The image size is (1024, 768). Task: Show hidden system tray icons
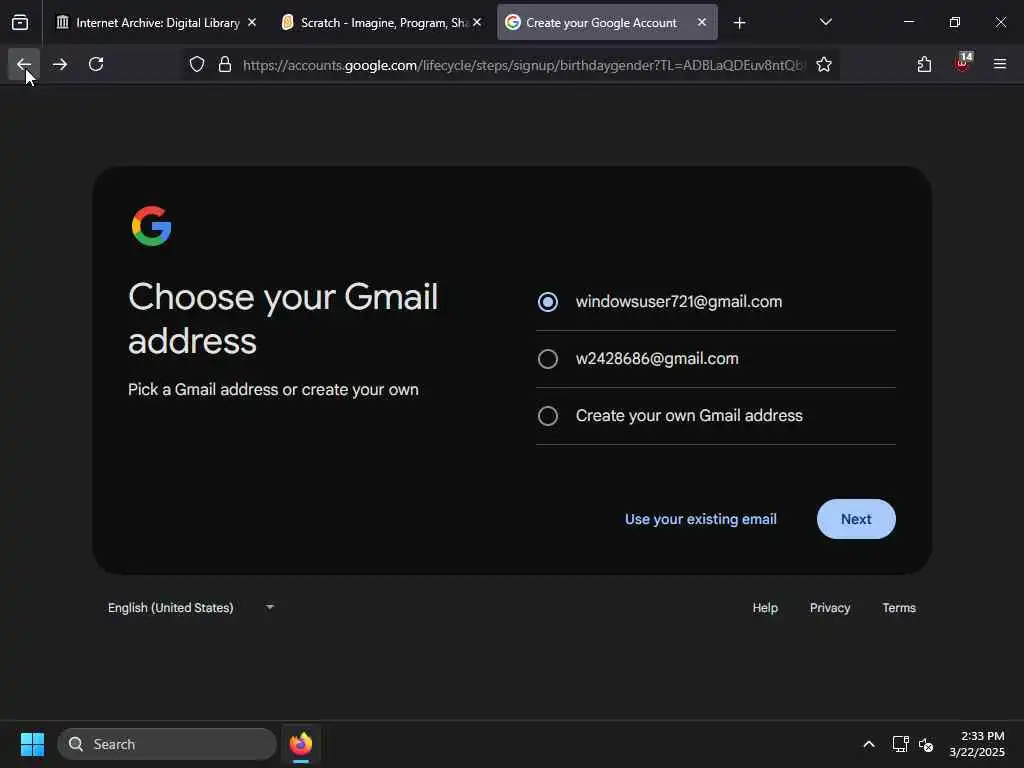coord(869,744)
